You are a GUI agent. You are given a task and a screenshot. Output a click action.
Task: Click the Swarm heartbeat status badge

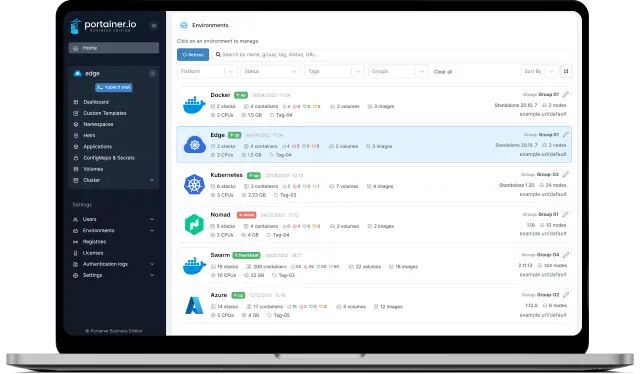[x=246, y=255]
